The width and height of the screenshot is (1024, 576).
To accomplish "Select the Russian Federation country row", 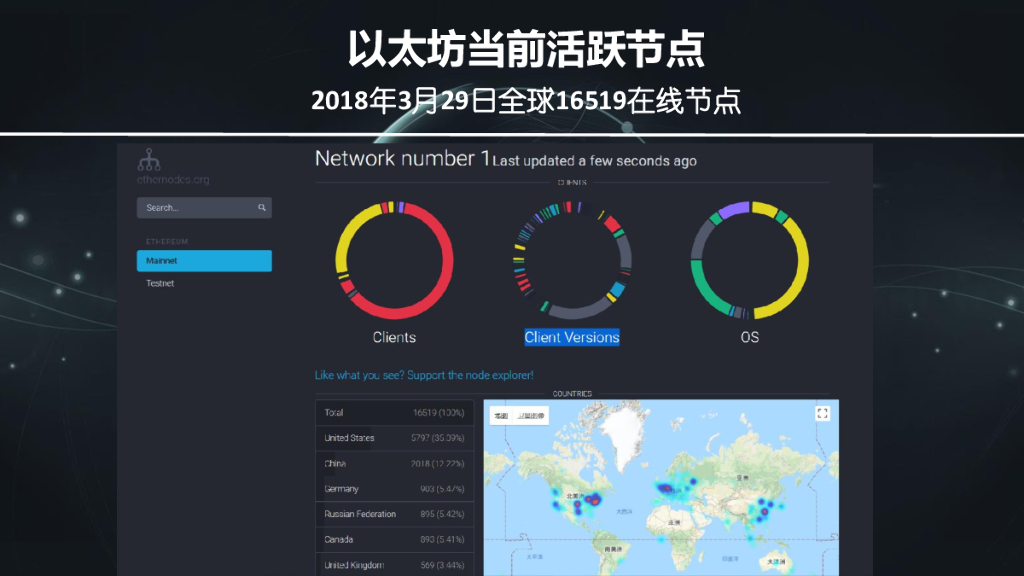I will coord(395,515).
